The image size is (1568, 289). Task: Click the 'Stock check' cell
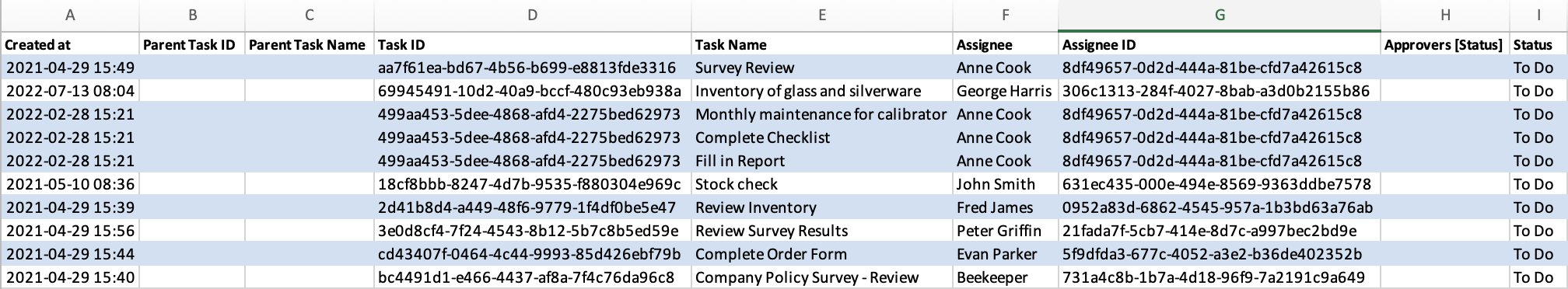click(822, 184)
